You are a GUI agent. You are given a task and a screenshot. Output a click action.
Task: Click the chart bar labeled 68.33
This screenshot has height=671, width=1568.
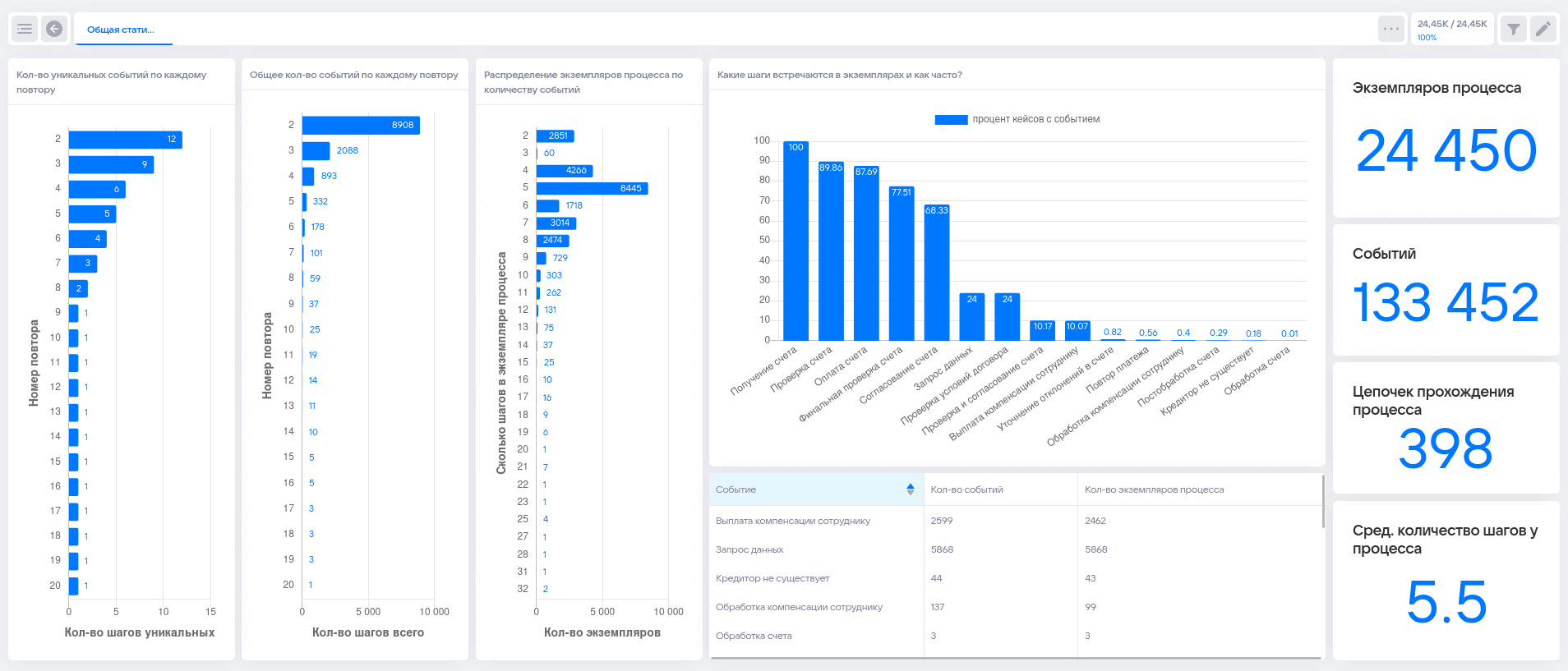937,272
